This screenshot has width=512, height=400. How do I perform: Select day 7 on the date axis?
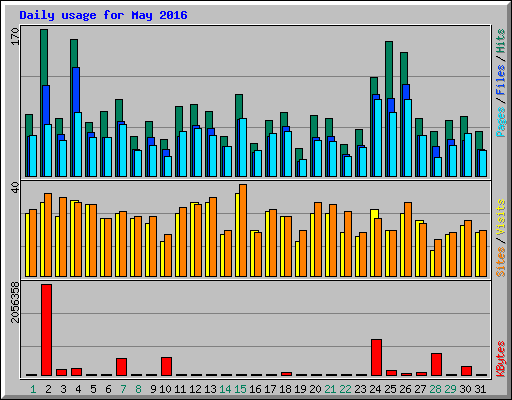pos(123,389)
